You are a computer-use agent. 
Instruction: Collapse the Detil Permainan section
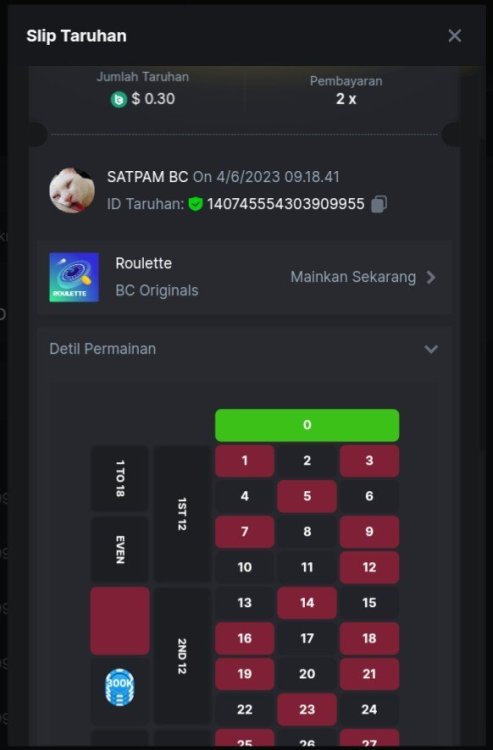click(x=431, y=349)
